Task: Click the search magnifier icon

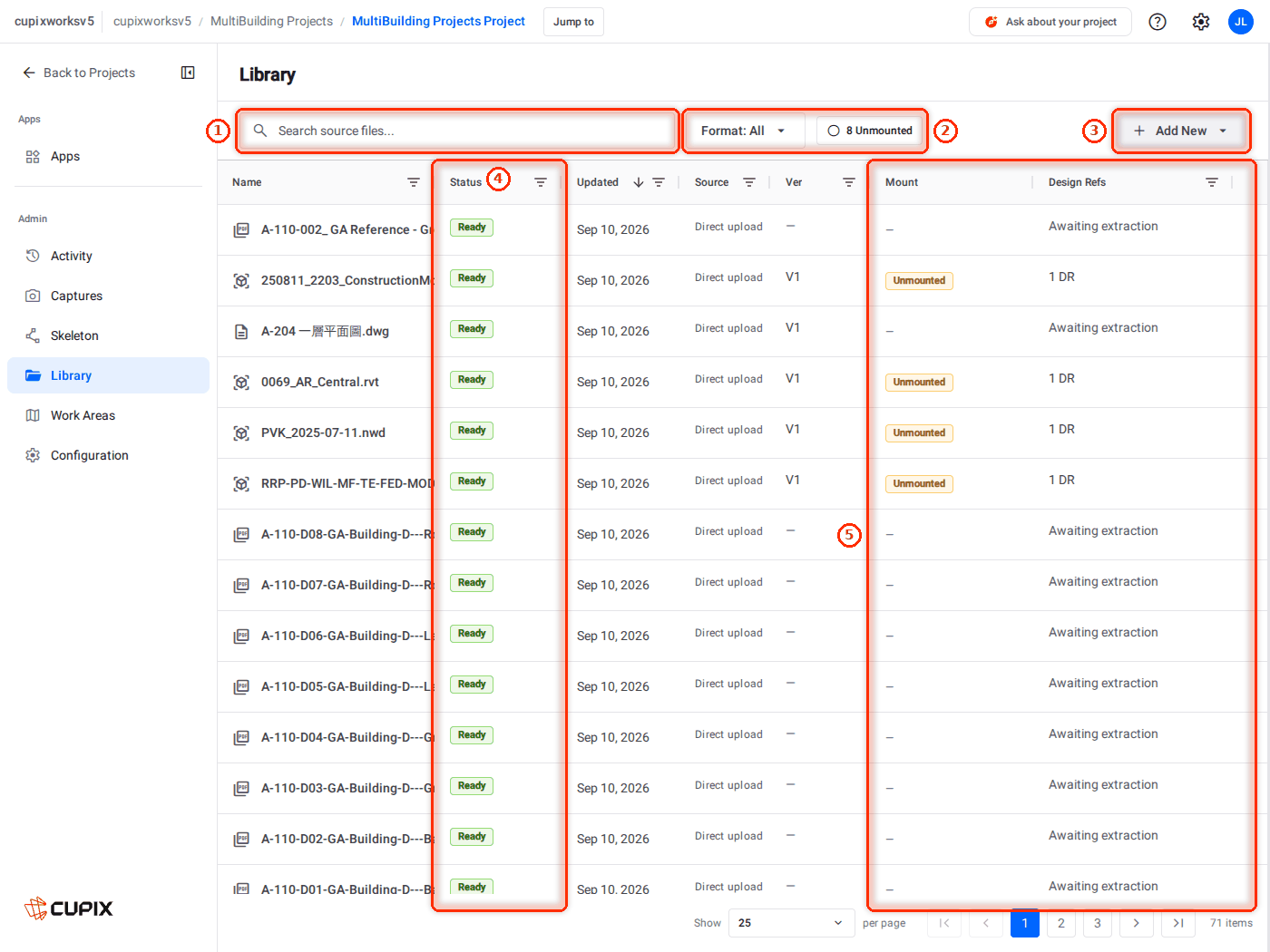Action: pos(260,131)
